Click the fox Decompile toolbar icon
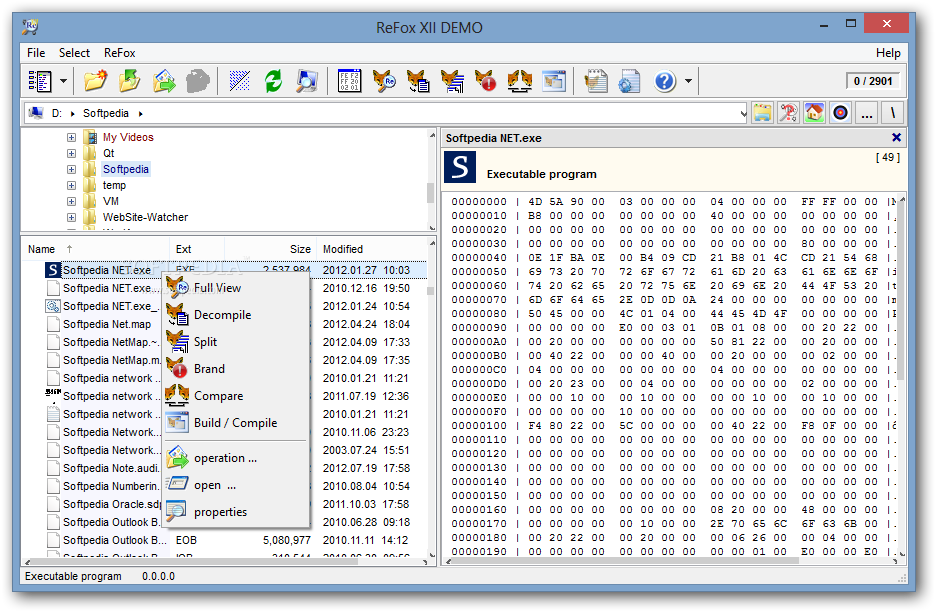 pos(418,81)
